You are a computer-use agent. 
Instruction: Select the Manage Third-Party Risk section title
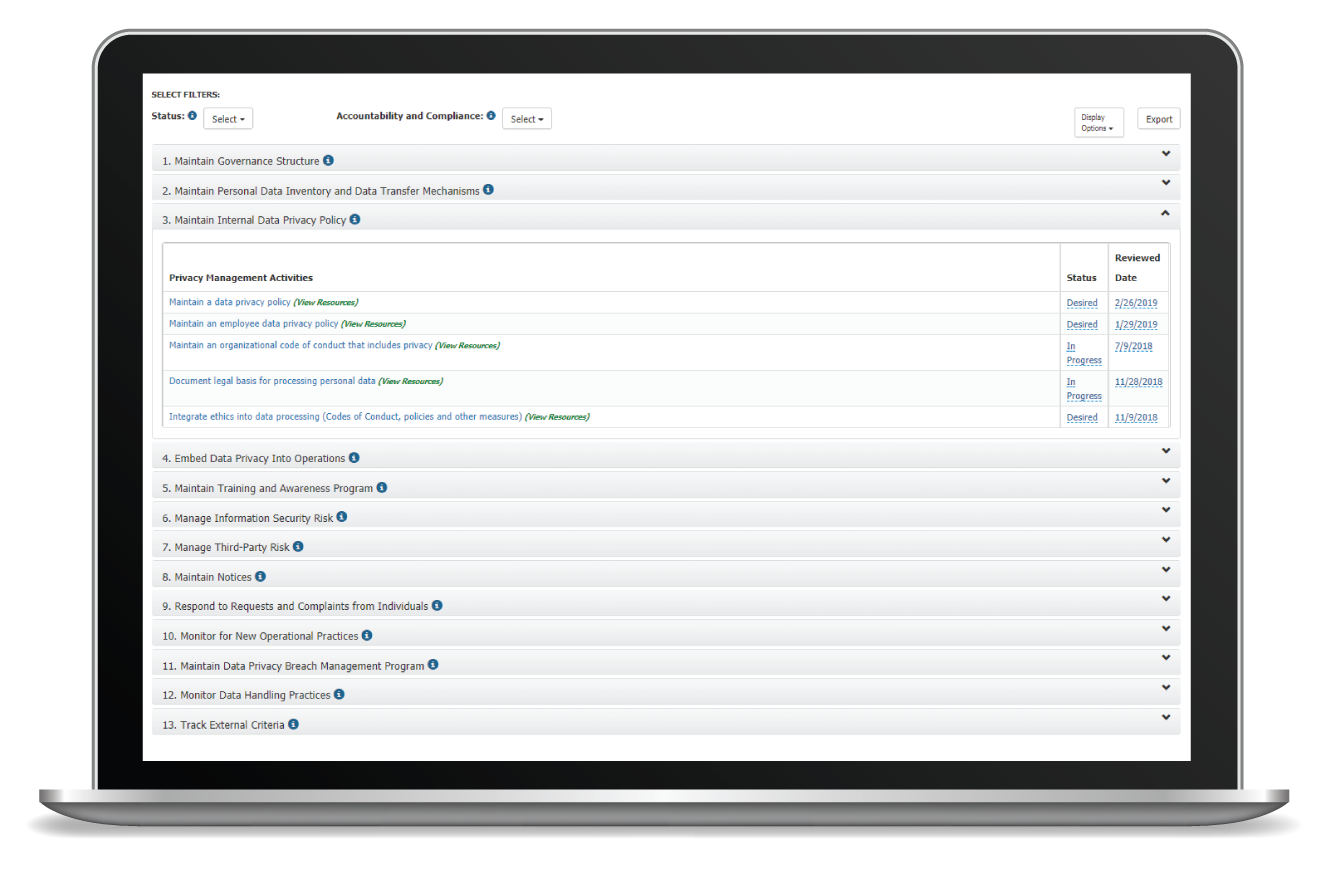pos(226,548)
